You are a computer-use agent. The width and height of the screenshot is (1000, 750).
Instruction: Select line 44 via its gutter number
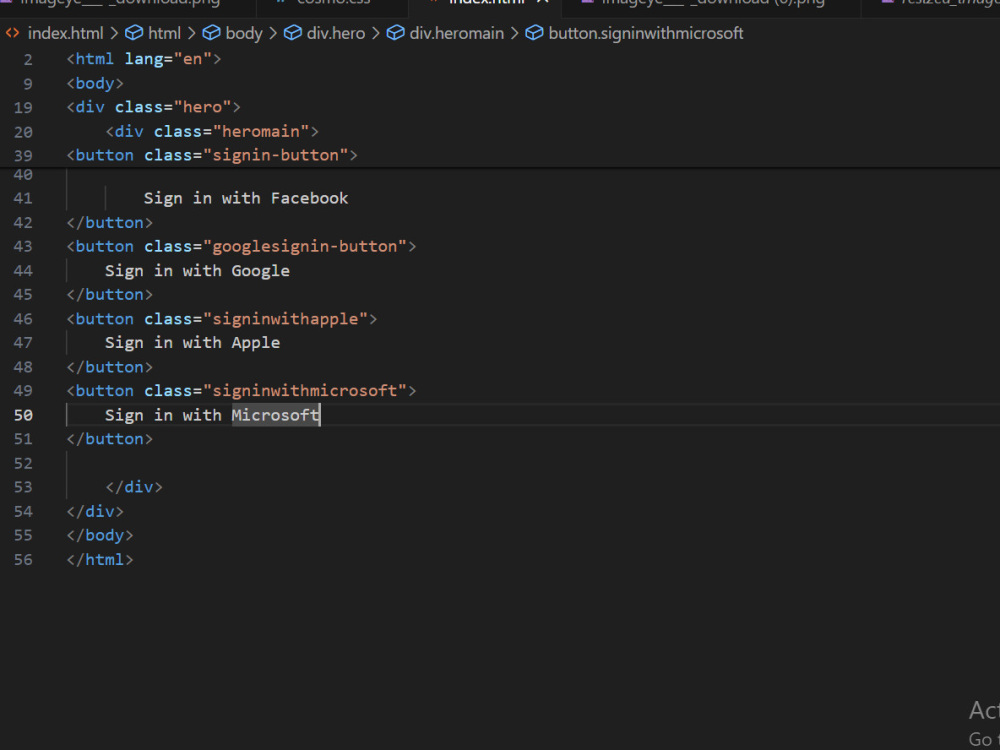click(x=23, y=271)
